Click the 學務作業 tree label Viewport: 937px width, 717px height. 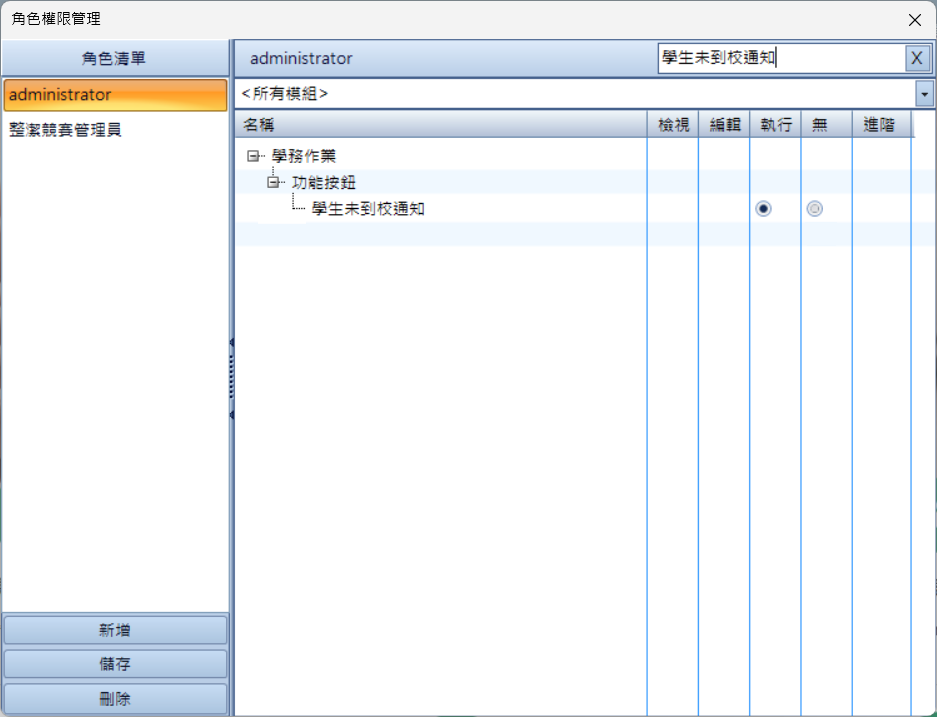click(304, 156)
